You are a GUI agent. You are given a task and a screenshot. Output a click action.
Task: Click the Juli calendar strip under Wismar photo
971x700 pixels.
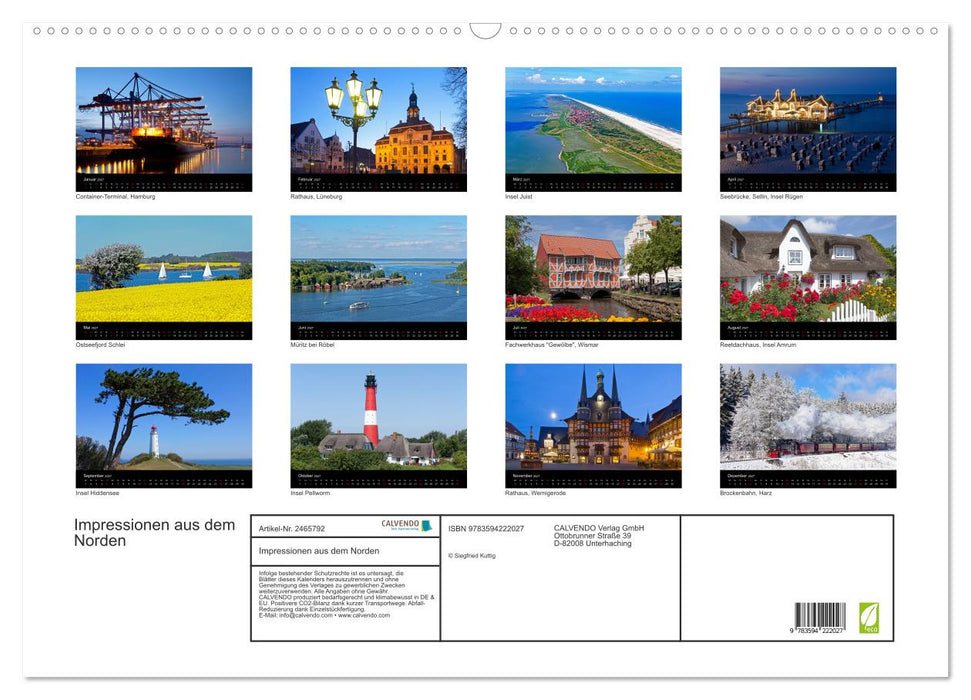point(593,331)
